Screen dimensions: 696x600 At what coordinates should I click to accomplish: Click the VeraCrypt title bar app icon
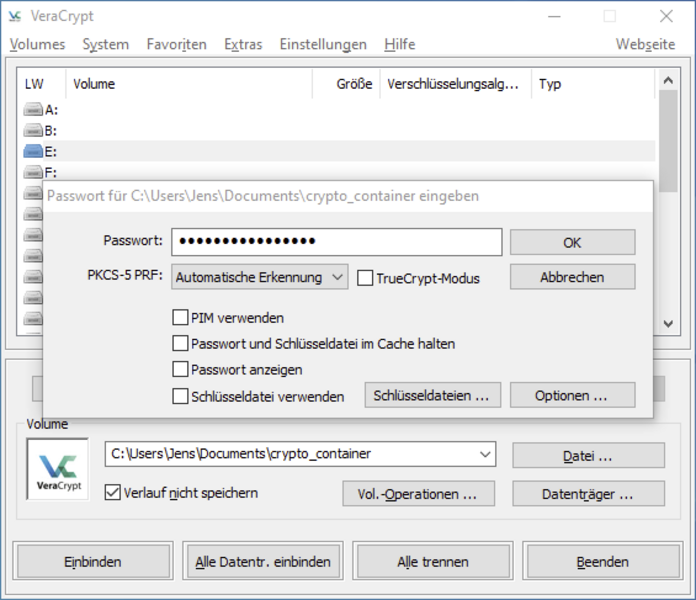point(16,16)
